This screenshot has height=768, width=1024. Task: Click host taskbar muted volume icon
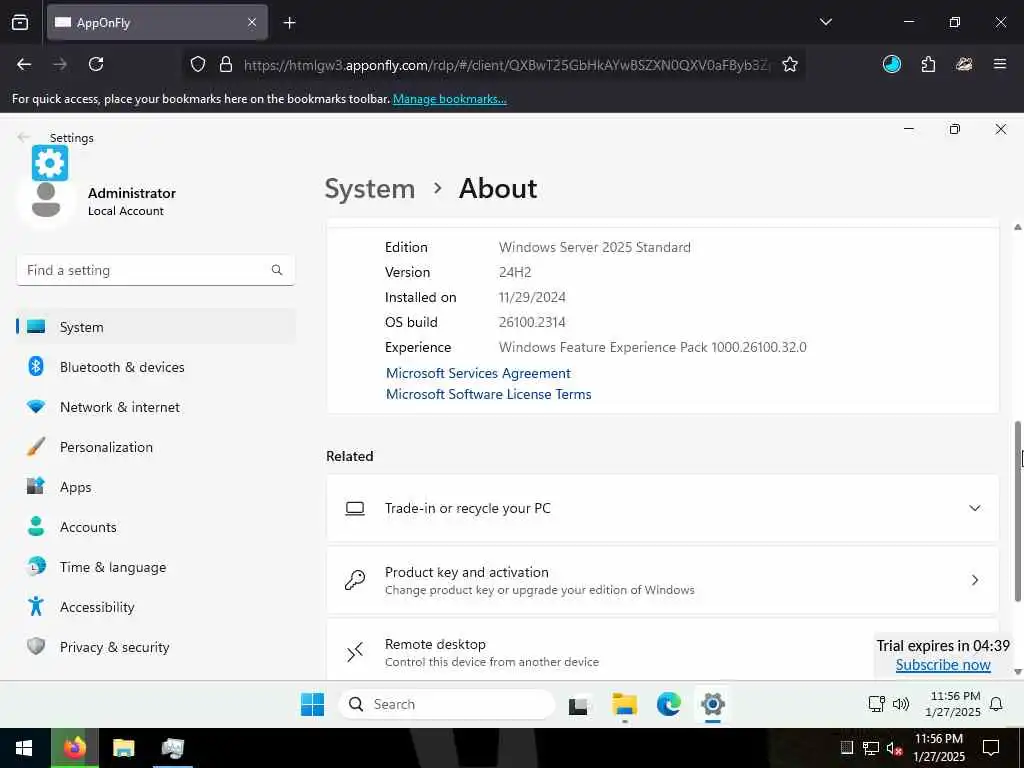pyautogui.click(x=895, y=748)
